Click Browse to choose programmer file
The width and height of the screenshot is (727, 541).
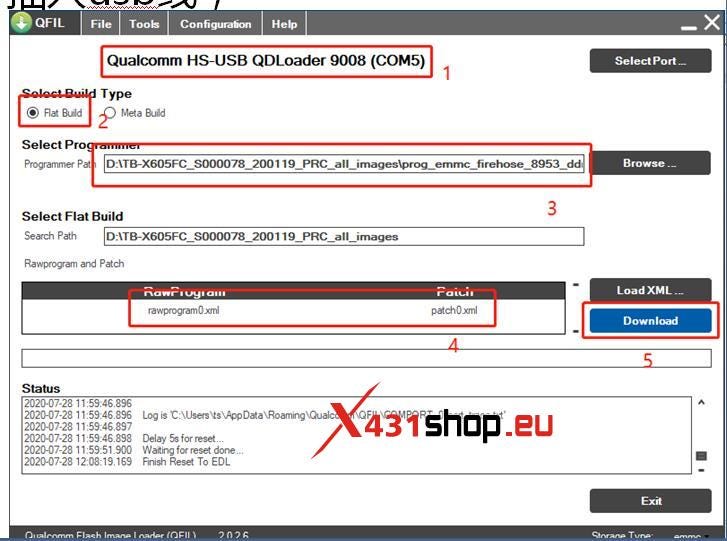(650, 163)
